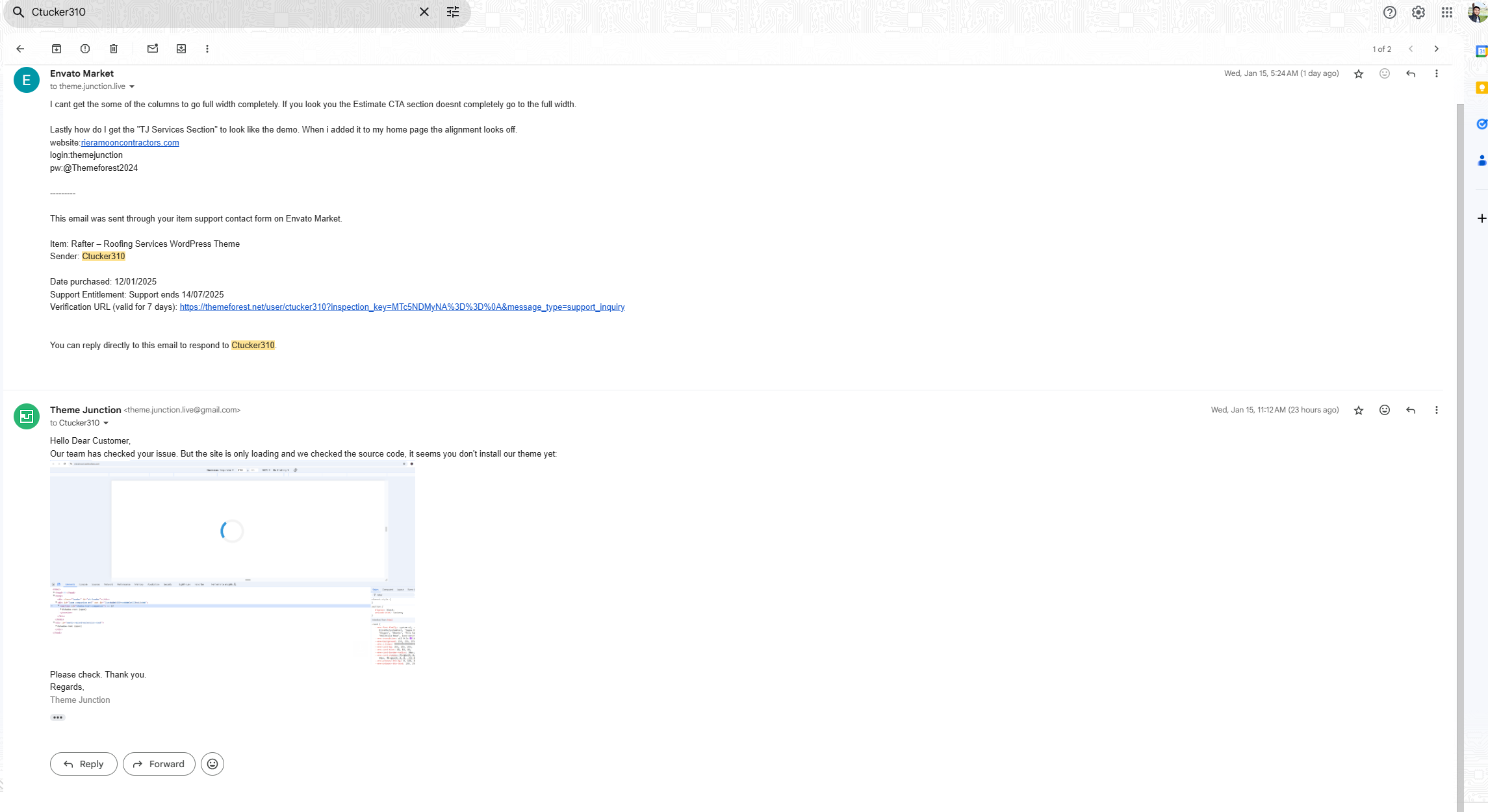Open more options for Theme Junction message
The height and width of the screenshot is (812, 1488).
[x=1437, y=411]
